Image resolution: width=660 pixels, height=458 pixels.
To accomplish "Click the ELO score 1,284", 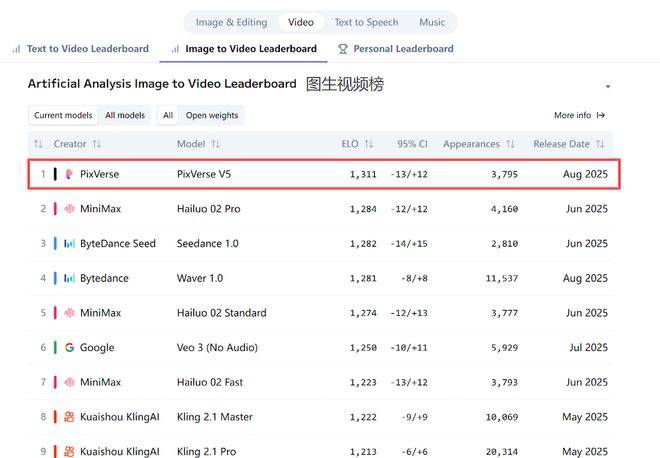I will 363,209.
